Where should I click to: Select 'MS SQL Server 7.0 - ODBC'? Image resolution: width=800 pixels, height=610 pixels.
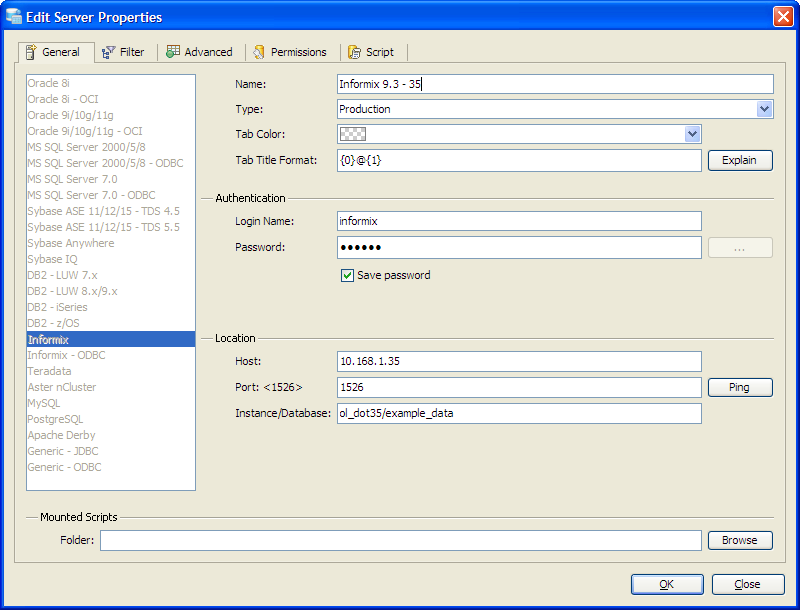(111, 195)
